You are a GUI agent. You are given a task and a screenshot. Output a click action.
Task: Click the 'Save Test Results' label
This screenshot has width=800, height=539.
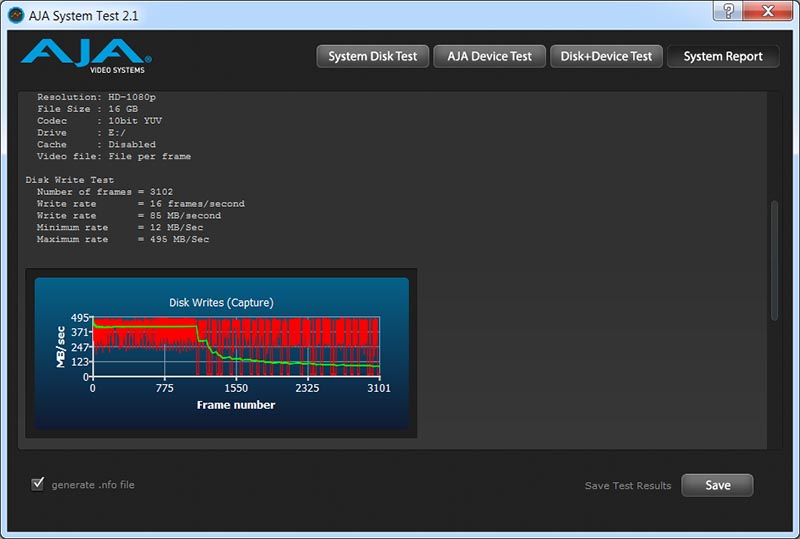point(628,486)
